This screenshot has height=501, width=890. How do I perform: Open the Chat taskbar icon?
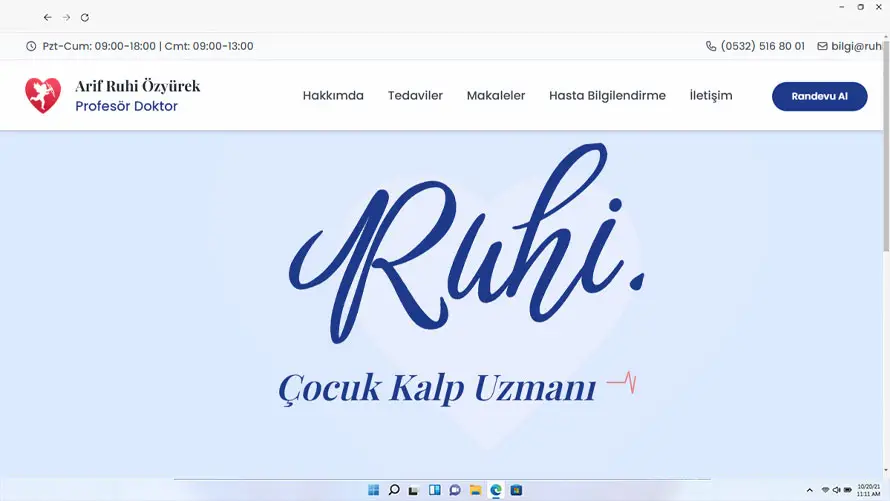point(455,490)
